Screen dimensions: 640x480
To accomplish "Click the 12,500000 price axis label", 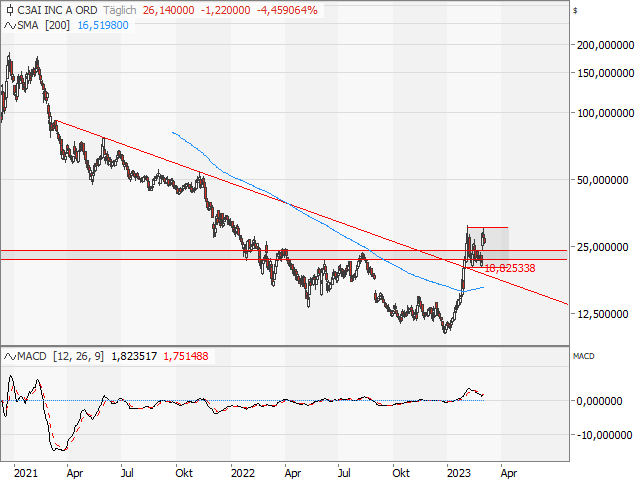I will click(602, 314).
